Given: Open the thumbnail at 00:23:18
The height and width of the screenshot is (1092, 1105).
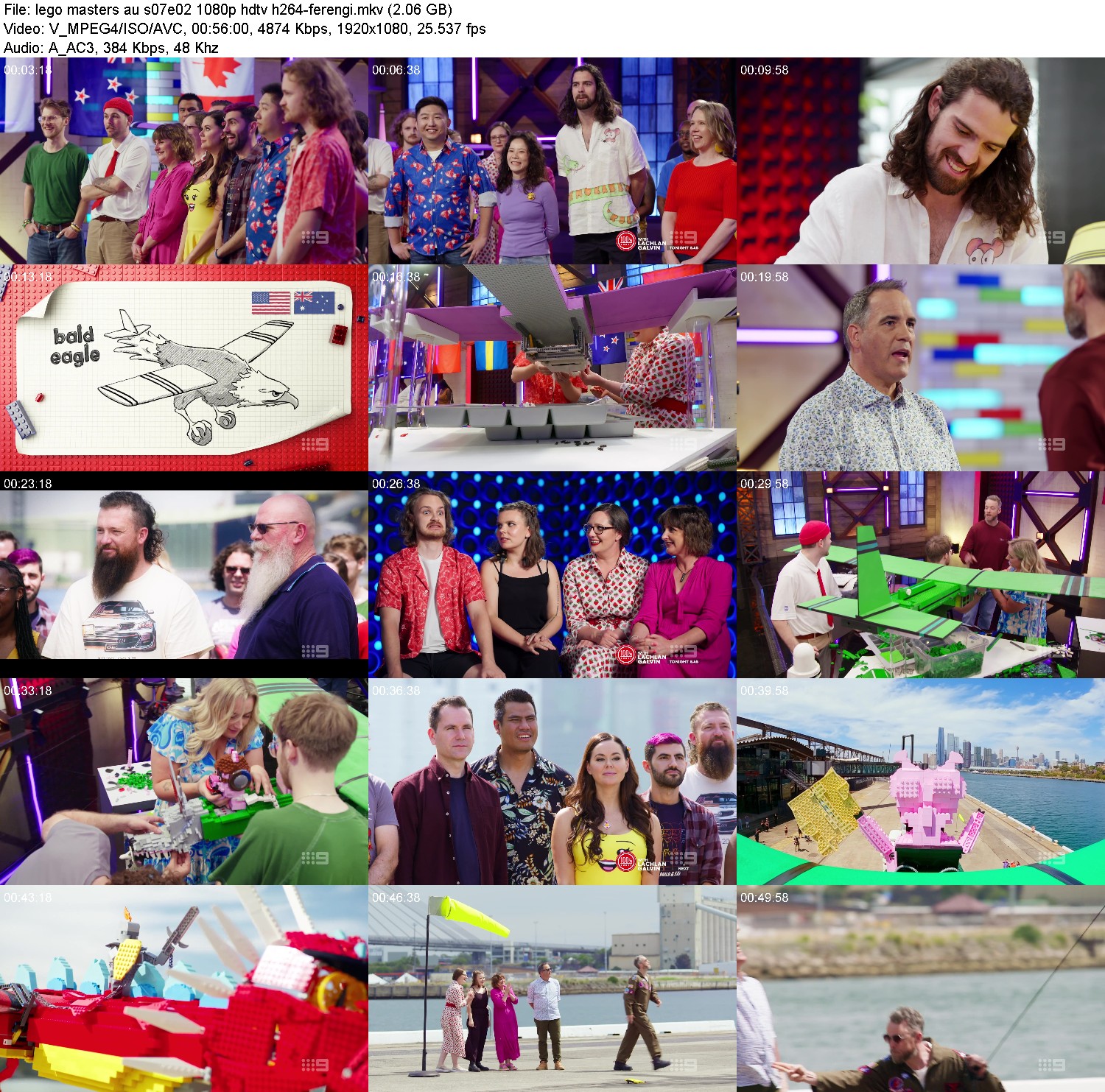Looking at the screenshot, I should pos(184,575).
